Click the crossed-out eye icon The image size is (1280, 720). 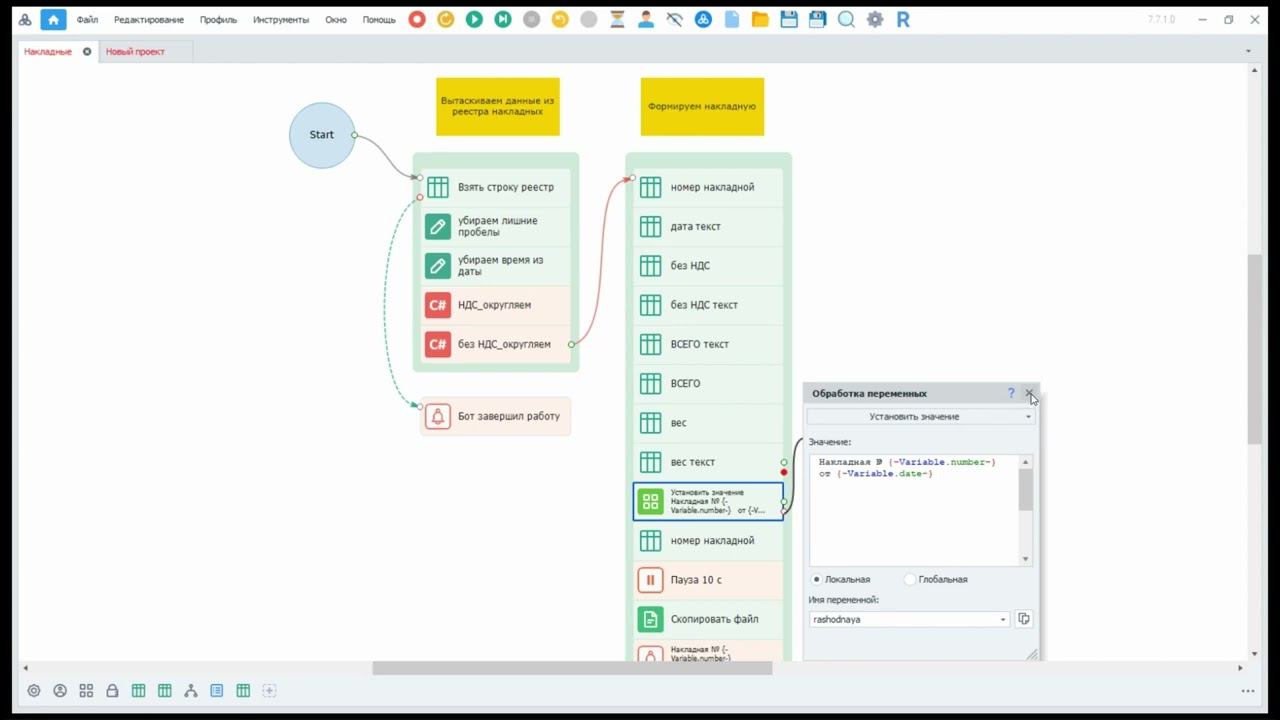coord(674,19)
